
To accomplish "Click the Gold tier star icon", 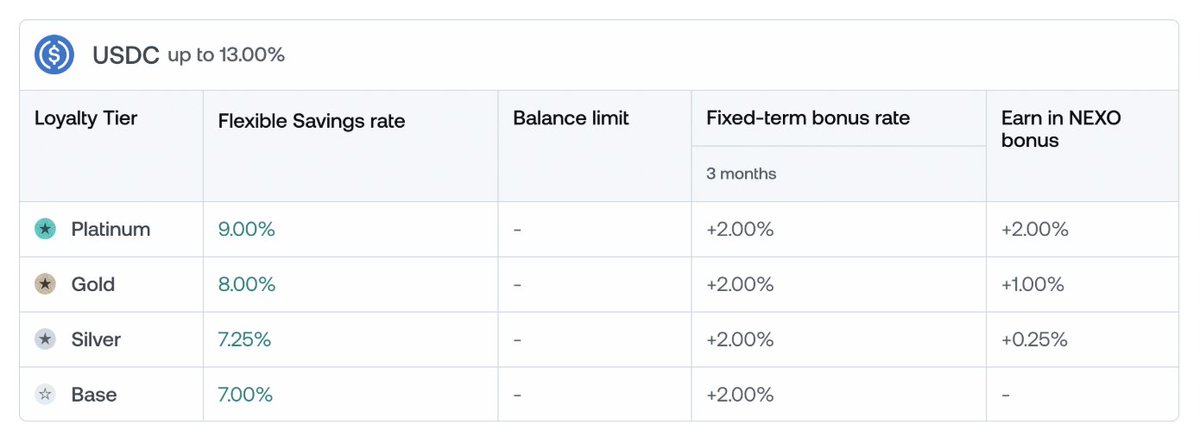I will pyautogui.click(x=45, y=285).
